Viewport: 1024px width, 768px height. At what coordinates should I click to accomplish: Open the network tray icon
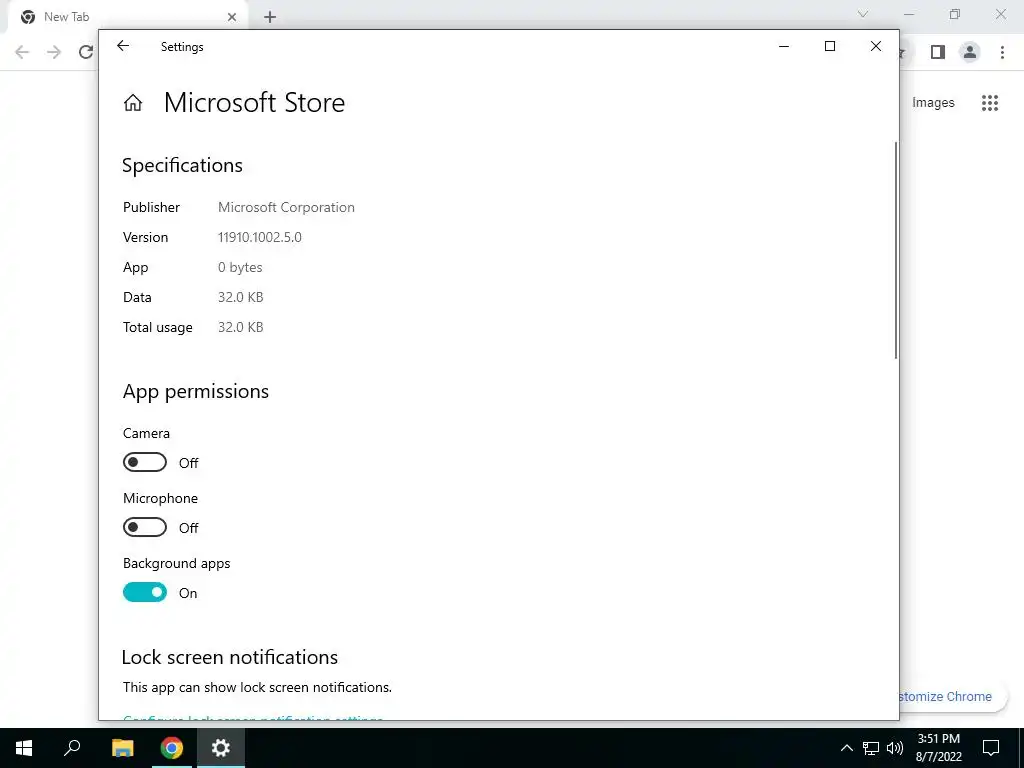(871, 748)
